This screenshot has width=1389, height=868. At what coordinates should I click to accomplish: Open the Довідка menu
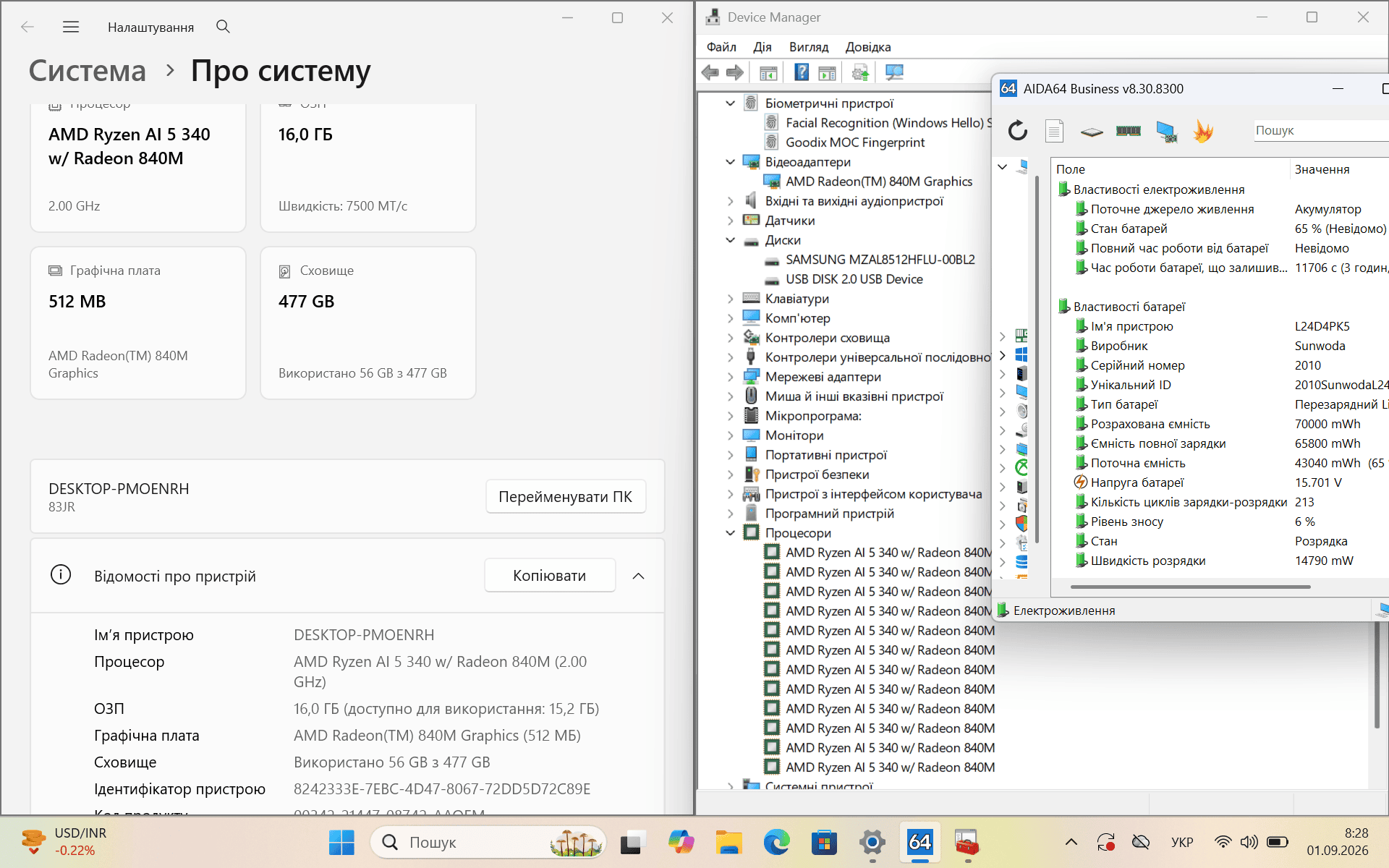coord(868,47)
